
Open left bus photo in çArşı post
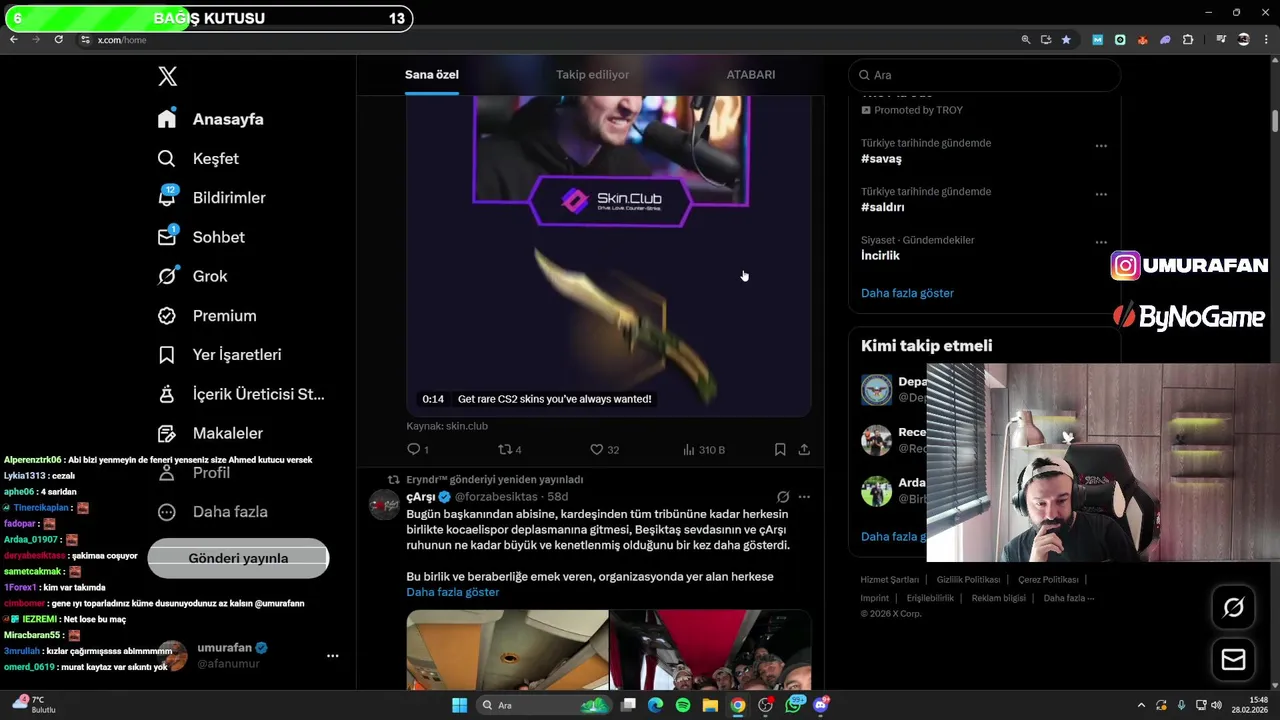(507, 650)
